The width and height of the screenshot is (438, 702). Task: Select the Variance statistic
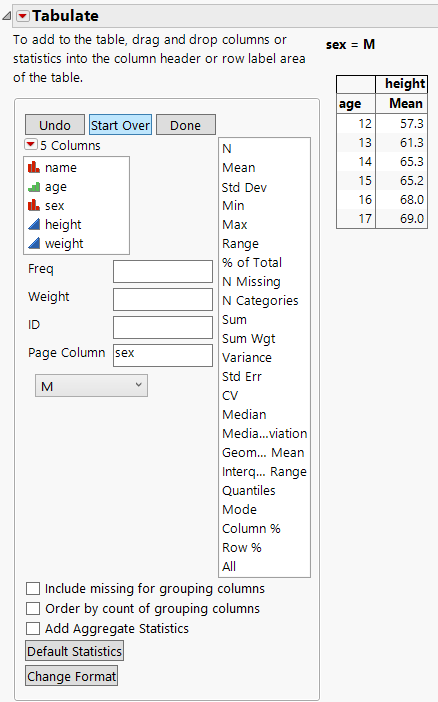[x=247, y=357]
